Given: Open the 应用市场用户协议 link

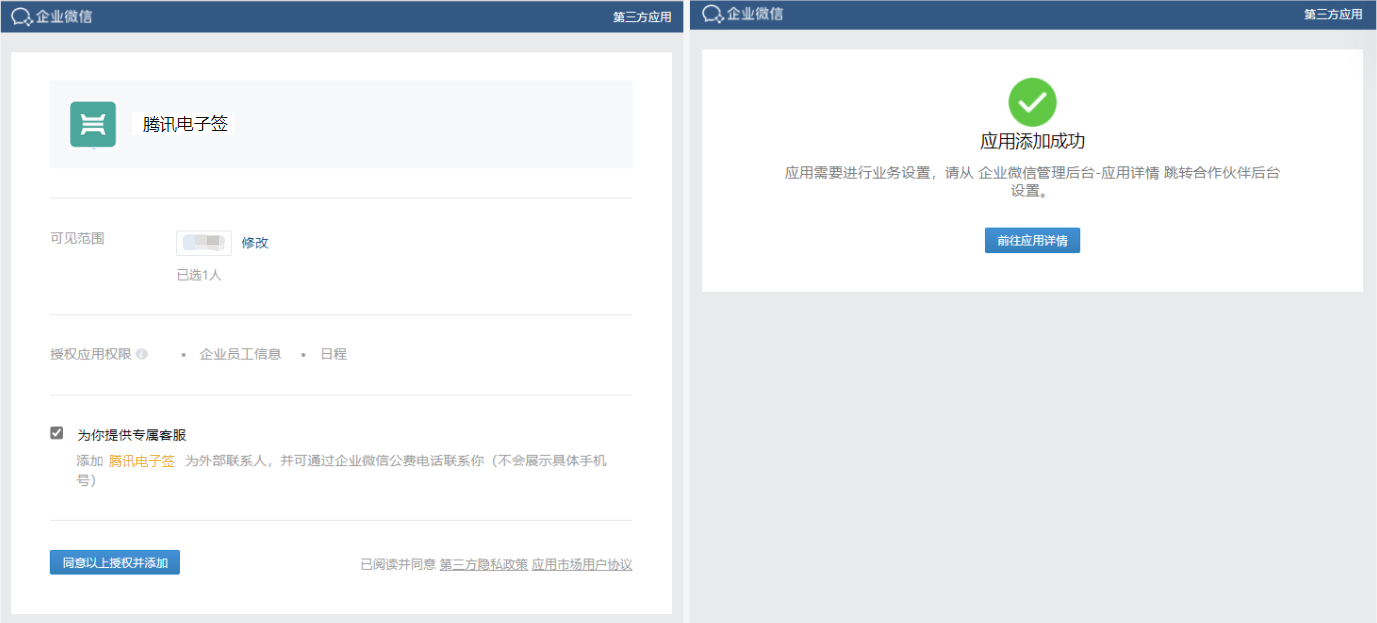Looking at the screenshot, I should pyautogui.click(x=582, y=564).
